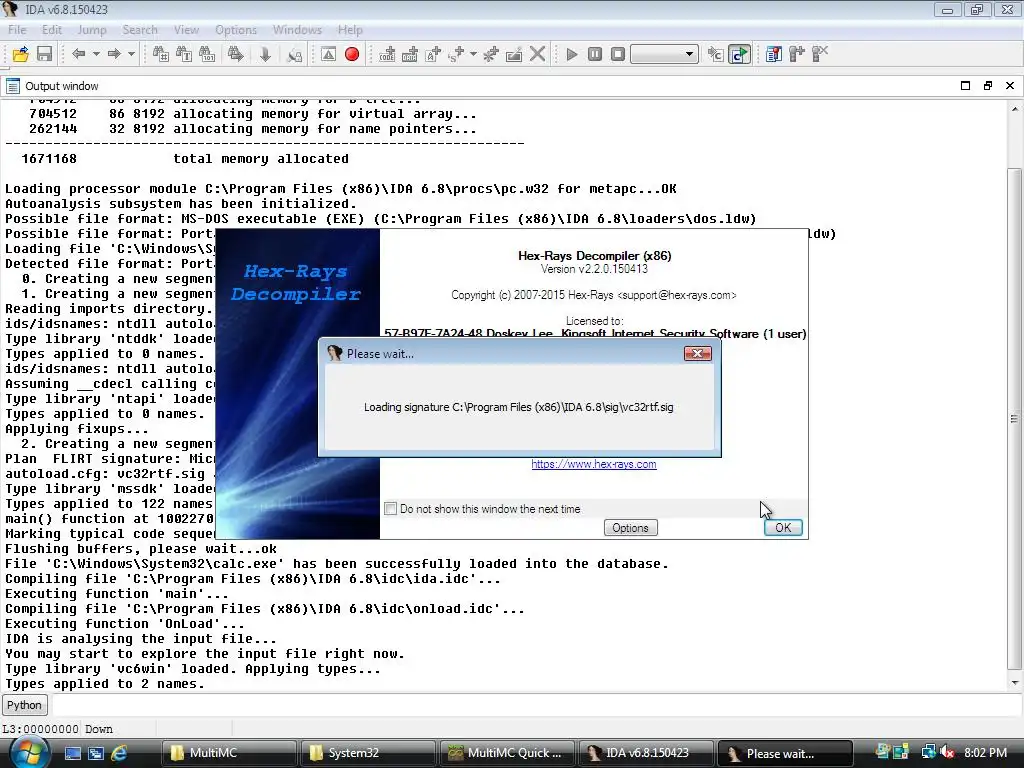Image resolution: width=1024 pixels, height=768 pixels.
Task: Click the grey plug icon in the toolbar
Action: [797, 54]
